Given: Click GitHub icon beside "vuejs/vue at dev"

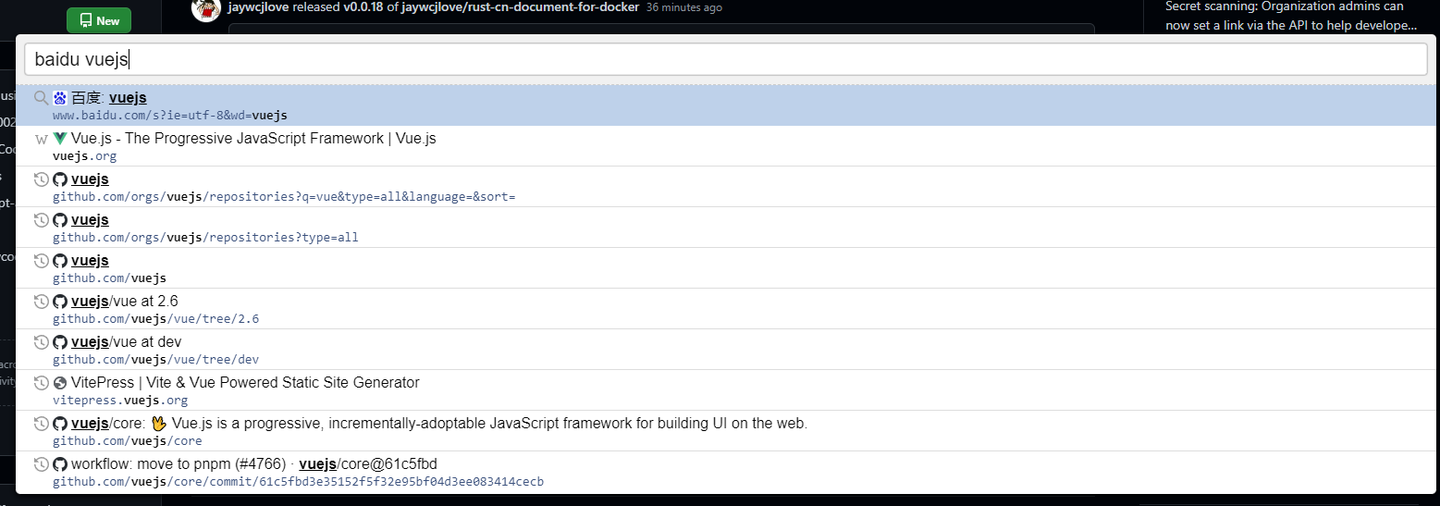Looking at the screenshot, I should click(60, 342).
